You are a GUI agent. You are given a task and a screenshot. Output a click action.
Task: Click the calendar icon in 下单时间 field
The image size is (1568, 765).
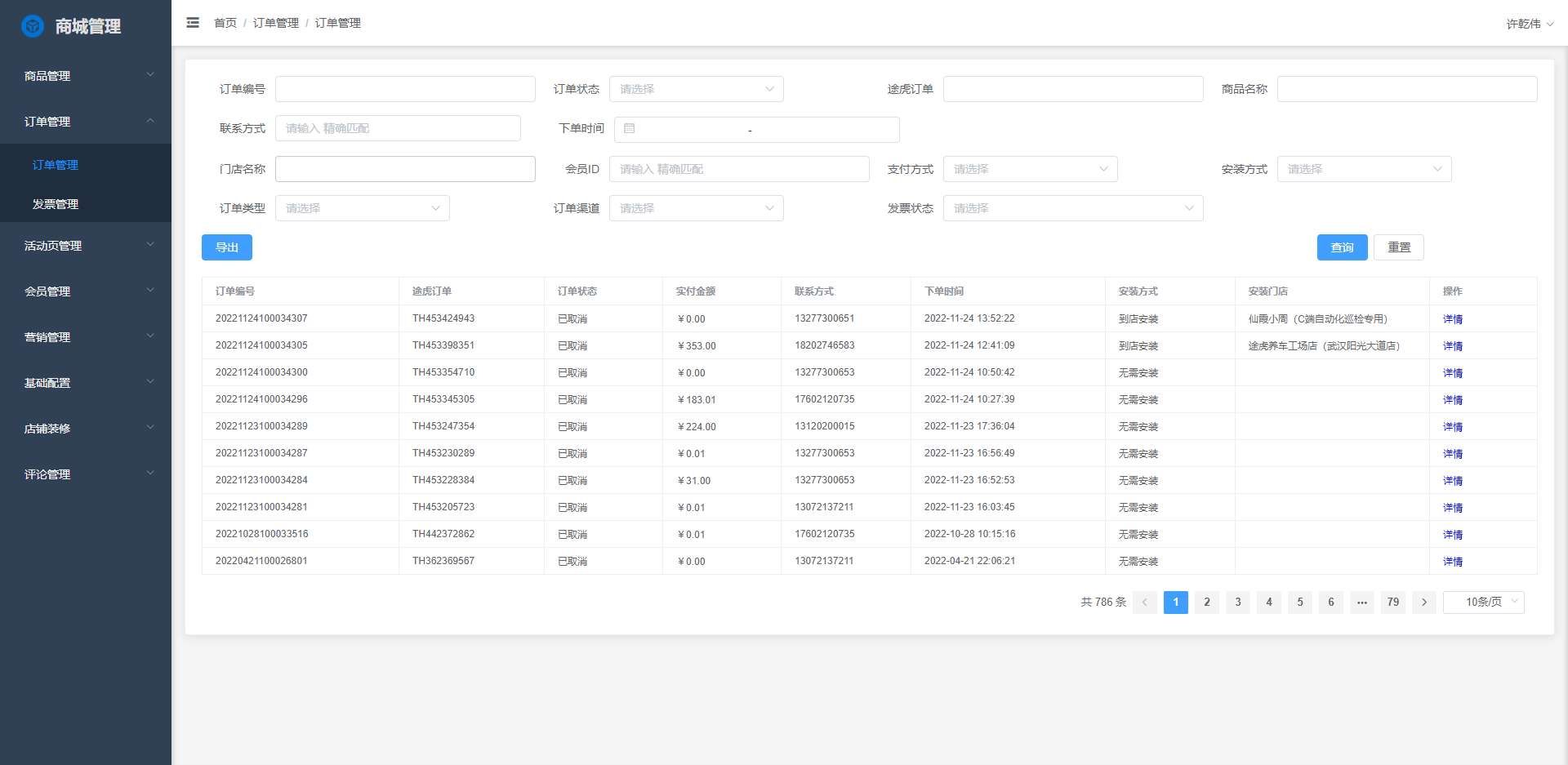(629, 129)
